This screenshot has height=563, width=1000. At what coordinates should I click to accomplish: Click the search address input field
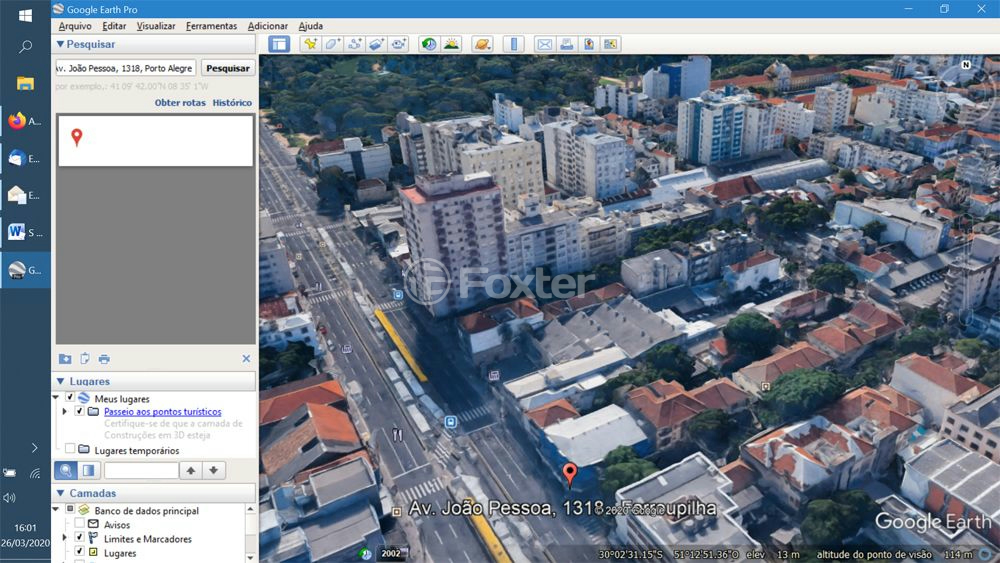pyautogui.click(x=126, y=68)
